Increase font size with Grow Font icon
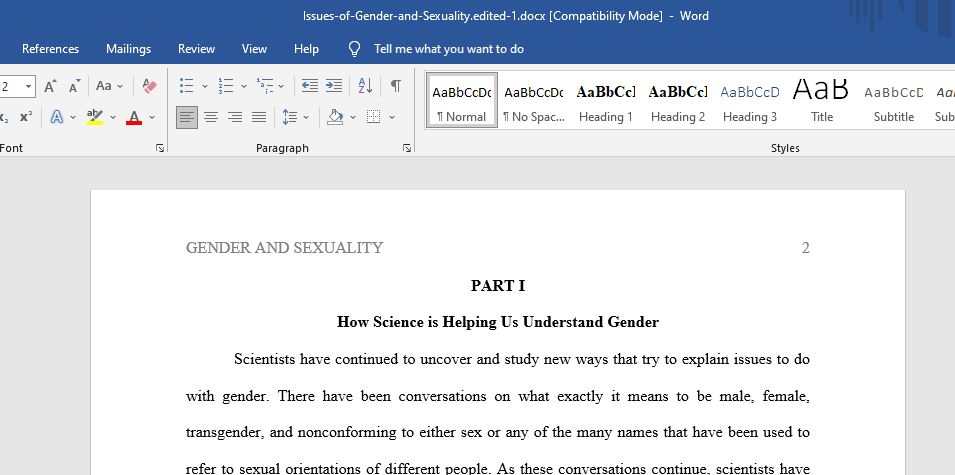Screen dimensions: 955x475 [51, 86]
